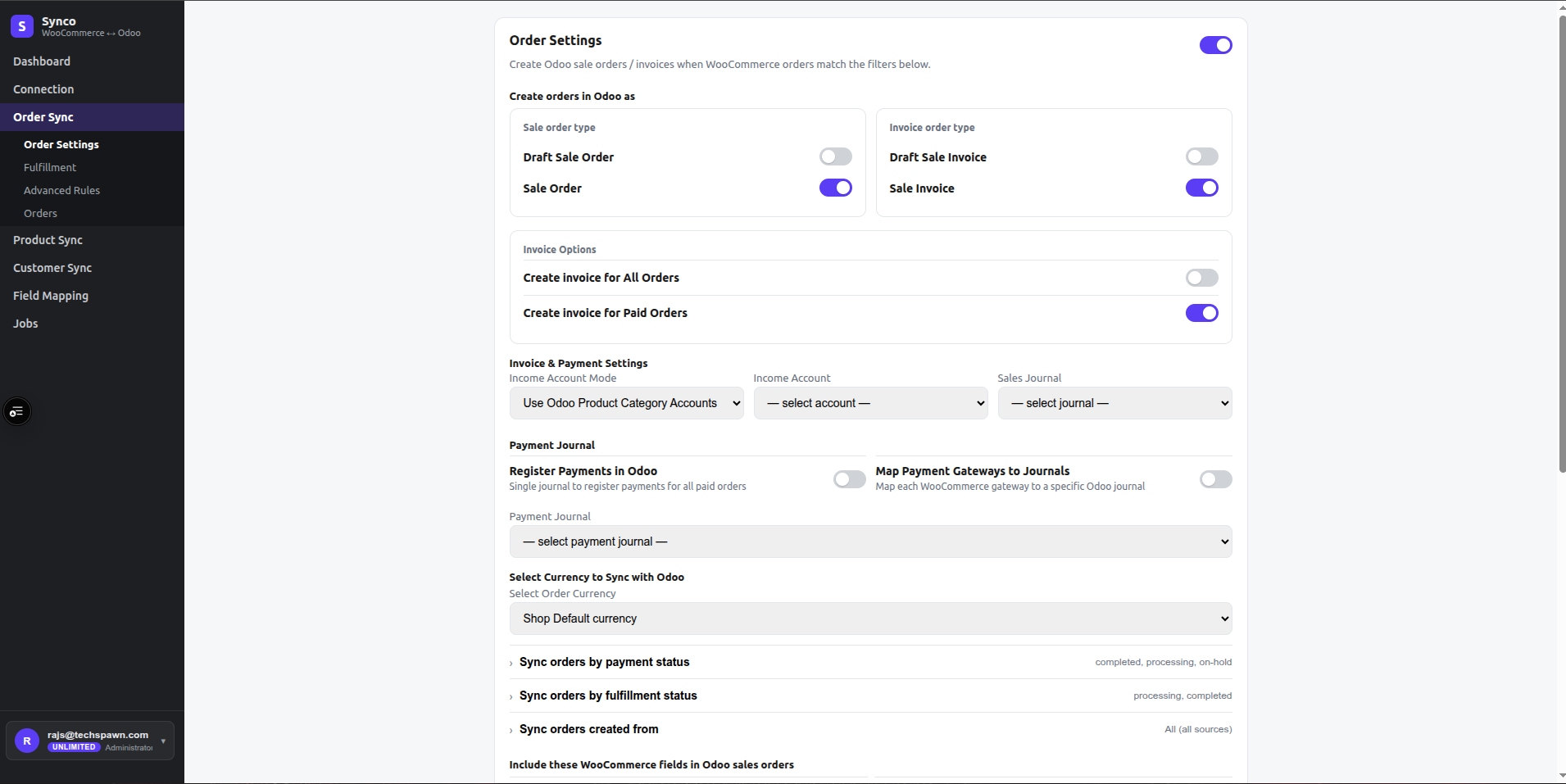1566x784 pixels.
Task: Open the select payment journal dropdown
Action: point(870,542)
